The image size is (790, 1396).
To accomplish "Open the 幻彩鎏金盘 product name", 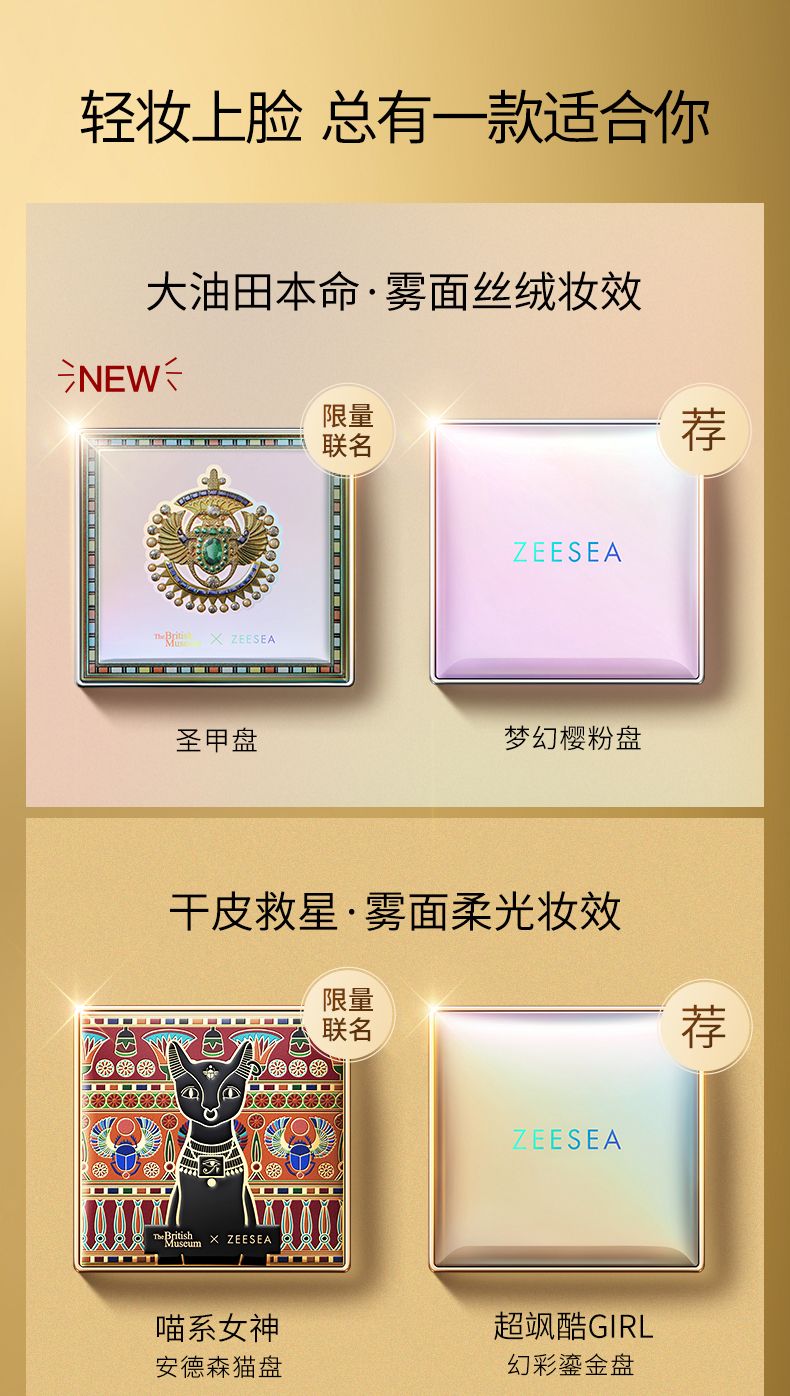I will coord(570,1365).
